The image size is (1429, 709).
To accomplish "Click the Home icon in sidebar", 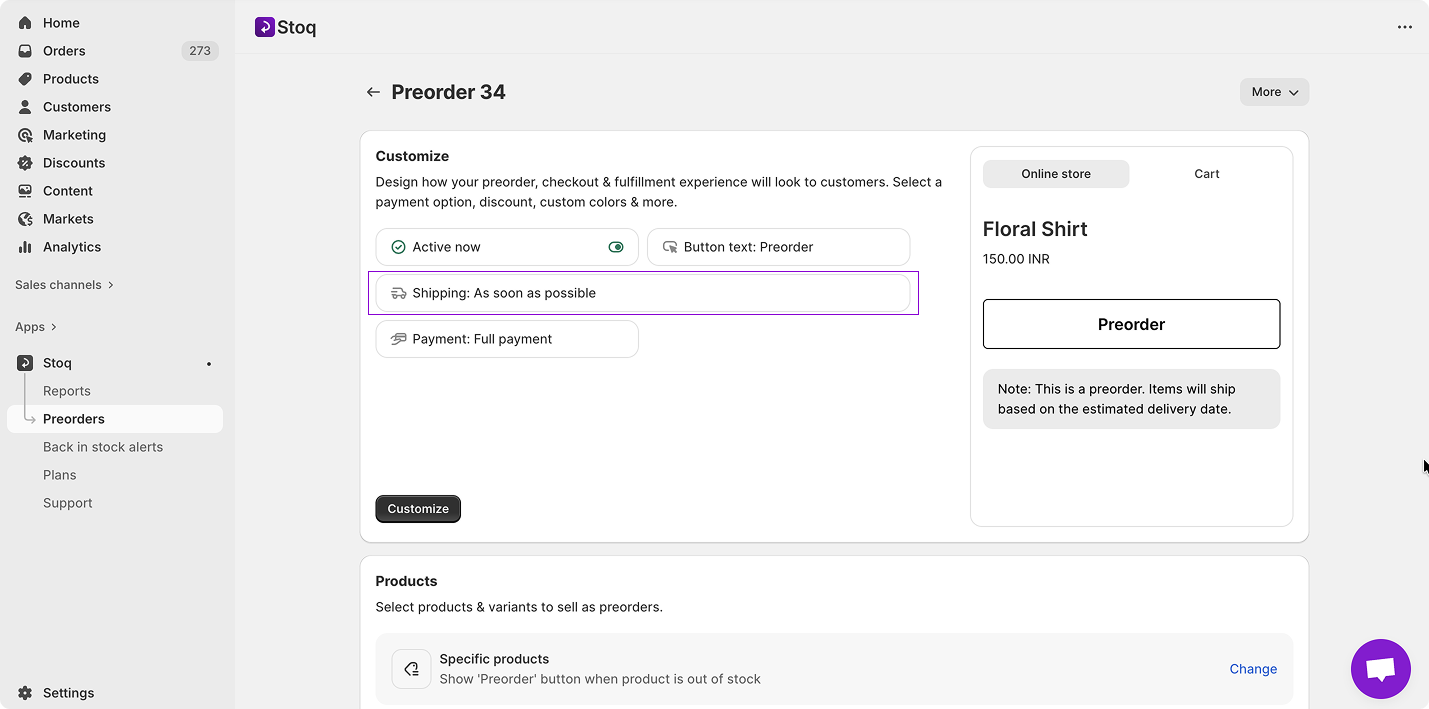I will 25,23.
